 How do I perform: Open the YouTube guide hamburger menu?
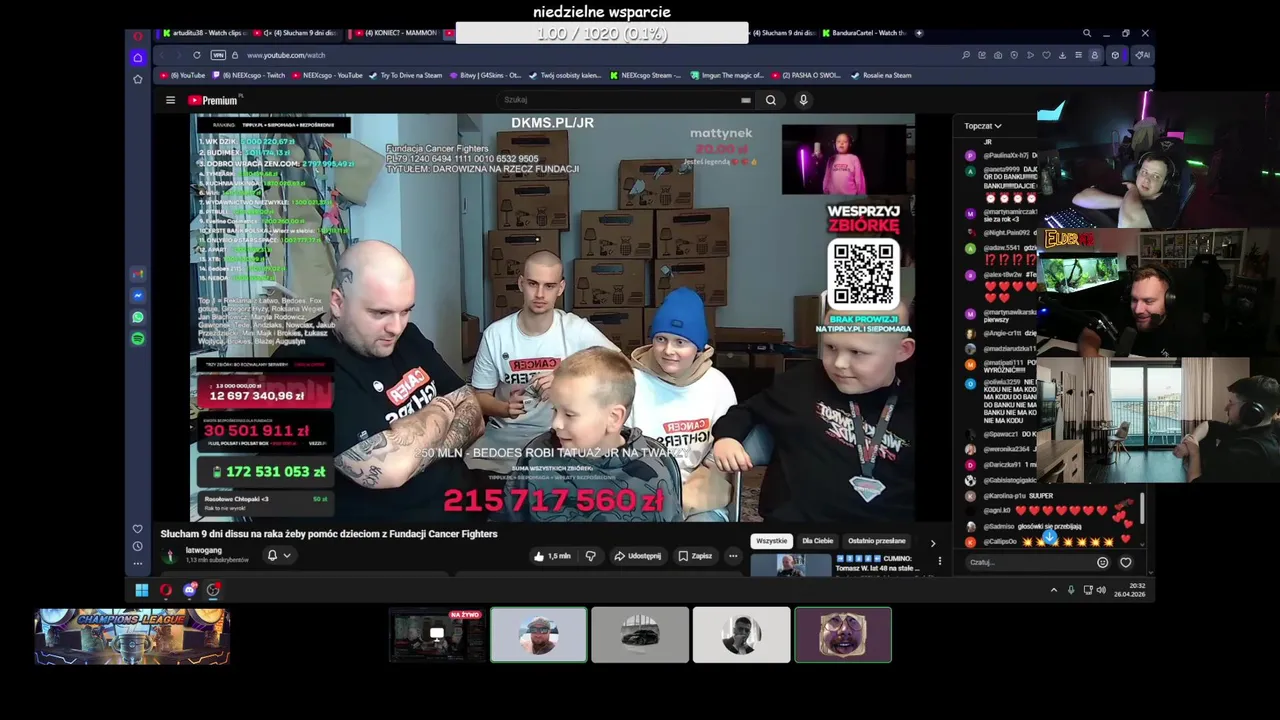(170, 100)
